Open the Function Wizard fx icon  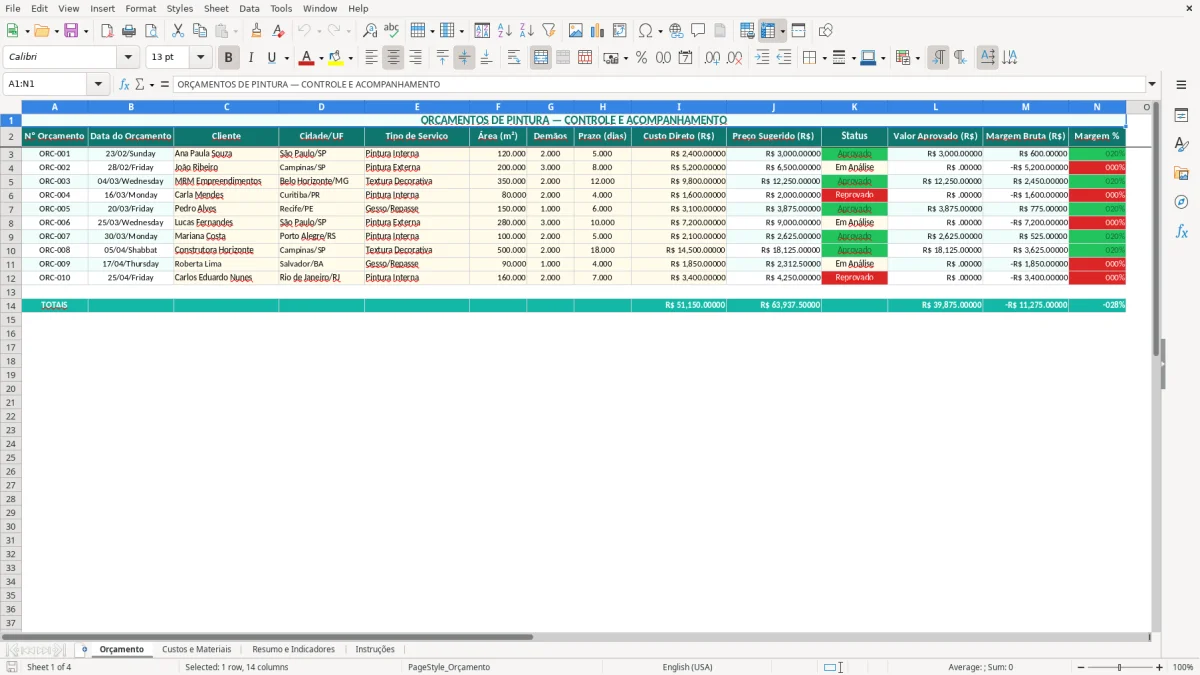[x=125, y=85]
